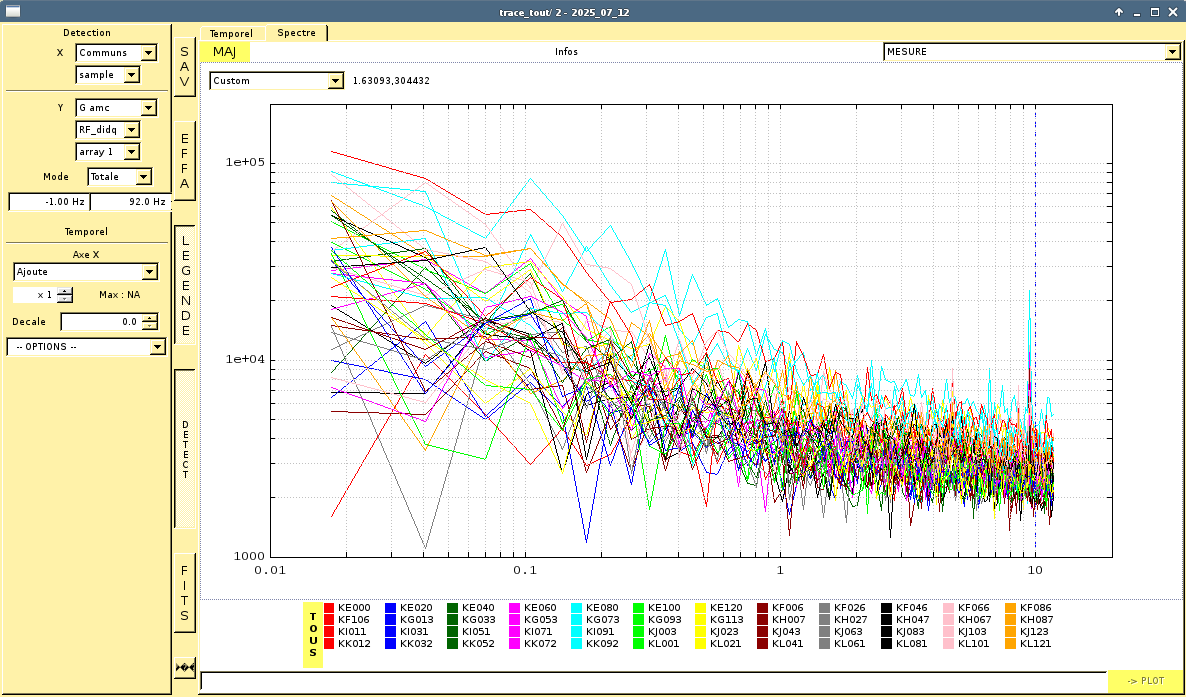
Task: Open the MESURE dropdown
Action: [x=1031, y=52]
